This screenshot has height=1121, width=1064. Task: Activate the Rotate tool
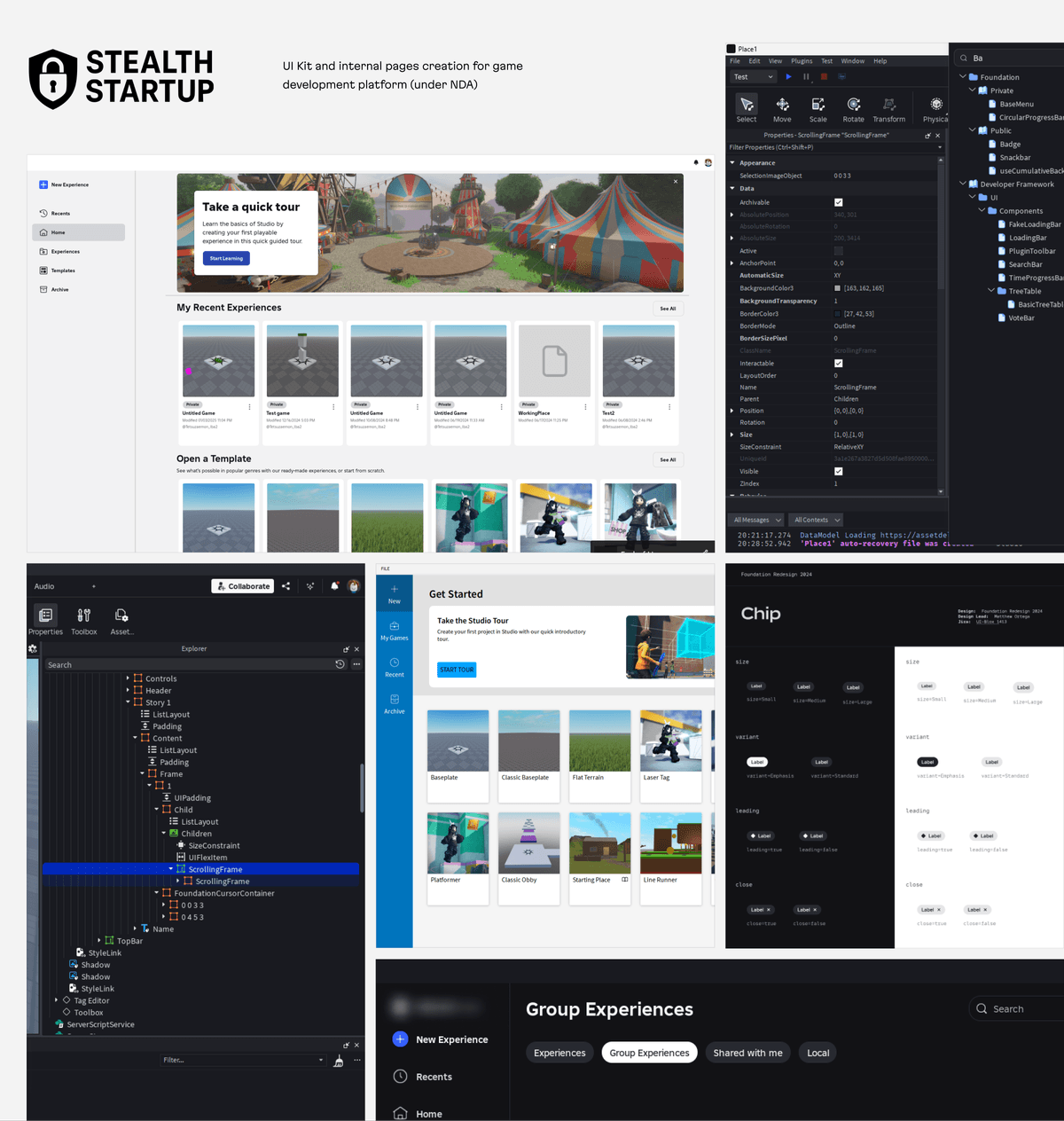tap(853, 107)
